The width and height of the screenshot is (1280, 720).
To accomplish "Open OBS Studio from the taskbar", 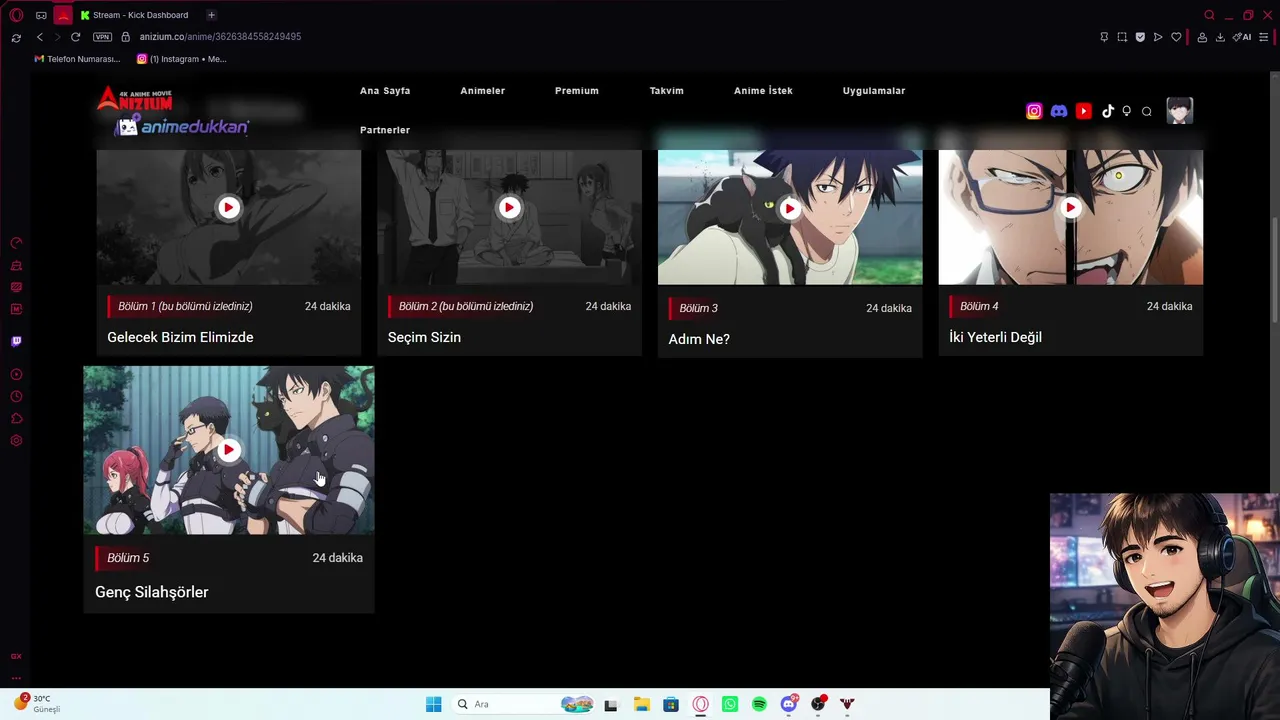I will coord(818,704).
